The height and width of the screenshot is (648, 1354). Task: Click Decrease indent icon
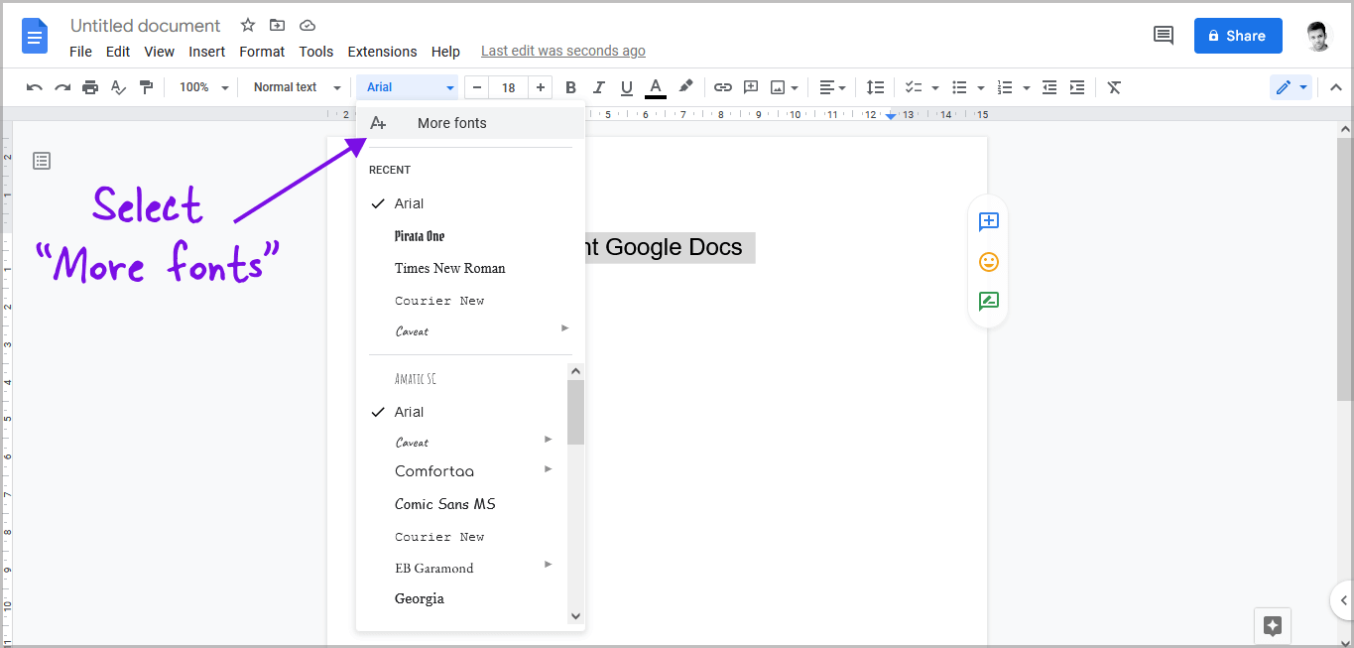point(1049,88)
